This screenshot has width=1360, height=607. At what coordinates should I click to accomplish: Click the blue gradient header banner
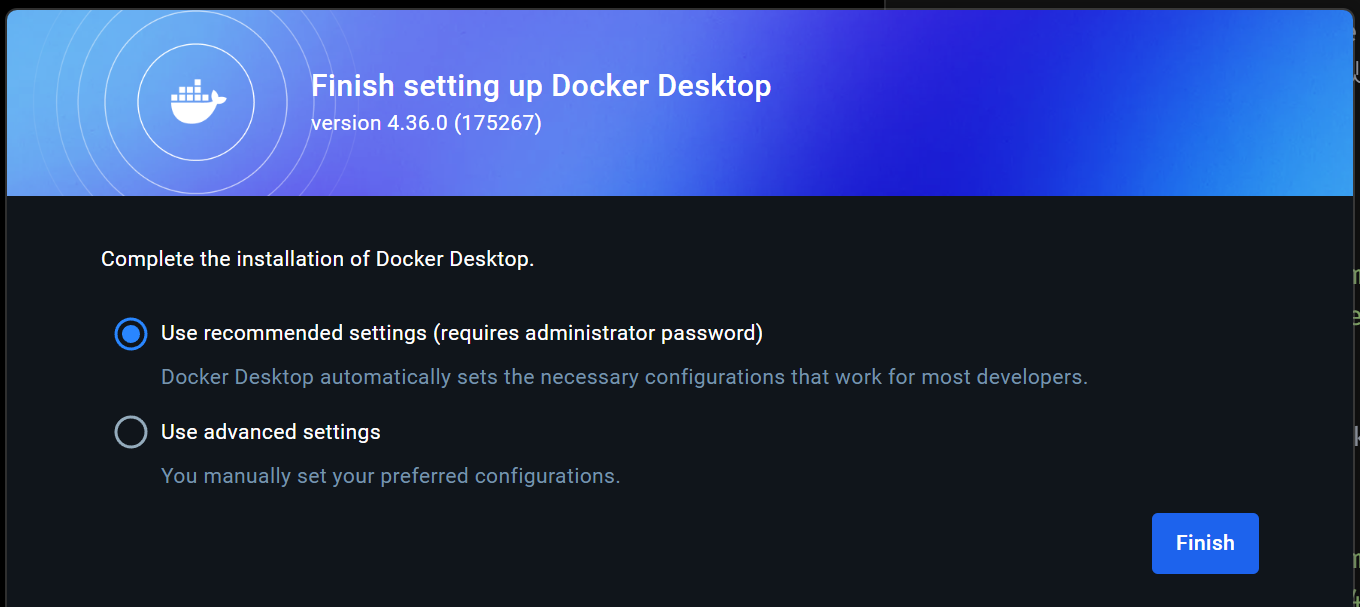click(1000, 100)
